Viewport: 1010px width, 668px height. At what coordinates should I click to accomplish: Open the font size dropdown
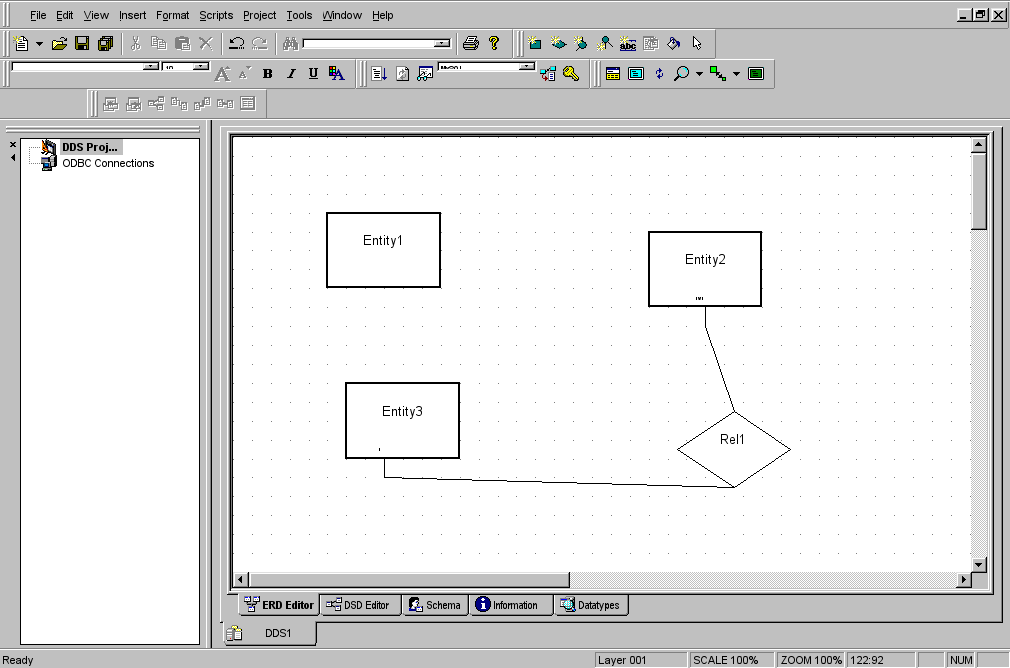[201, 66]
